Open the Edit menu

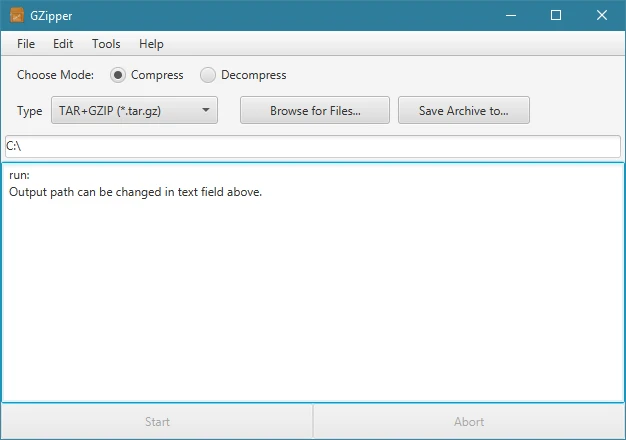tap(63, 44)
